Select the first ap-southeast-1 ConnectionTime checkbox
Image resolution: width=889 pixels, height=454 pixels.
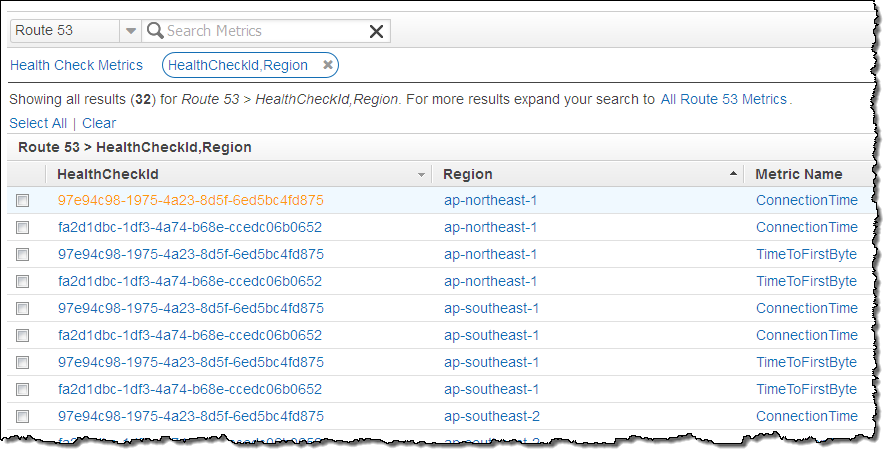pyautogui.click(x=23, y=308)
